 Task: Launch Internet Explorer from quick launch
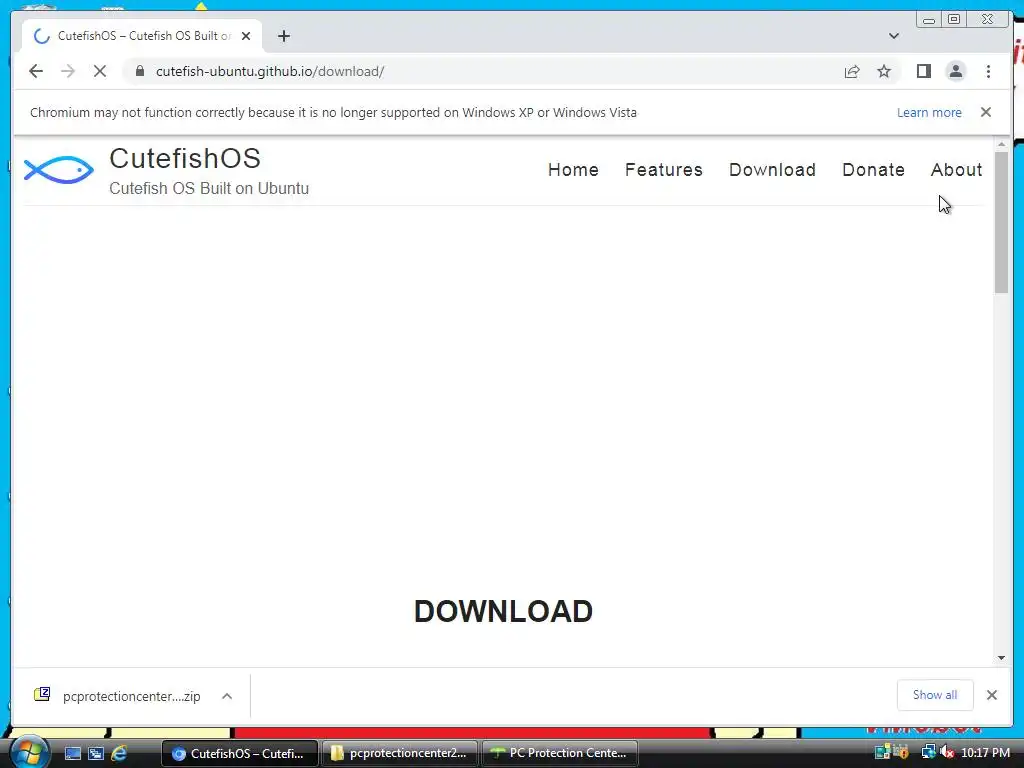(119, 754)
